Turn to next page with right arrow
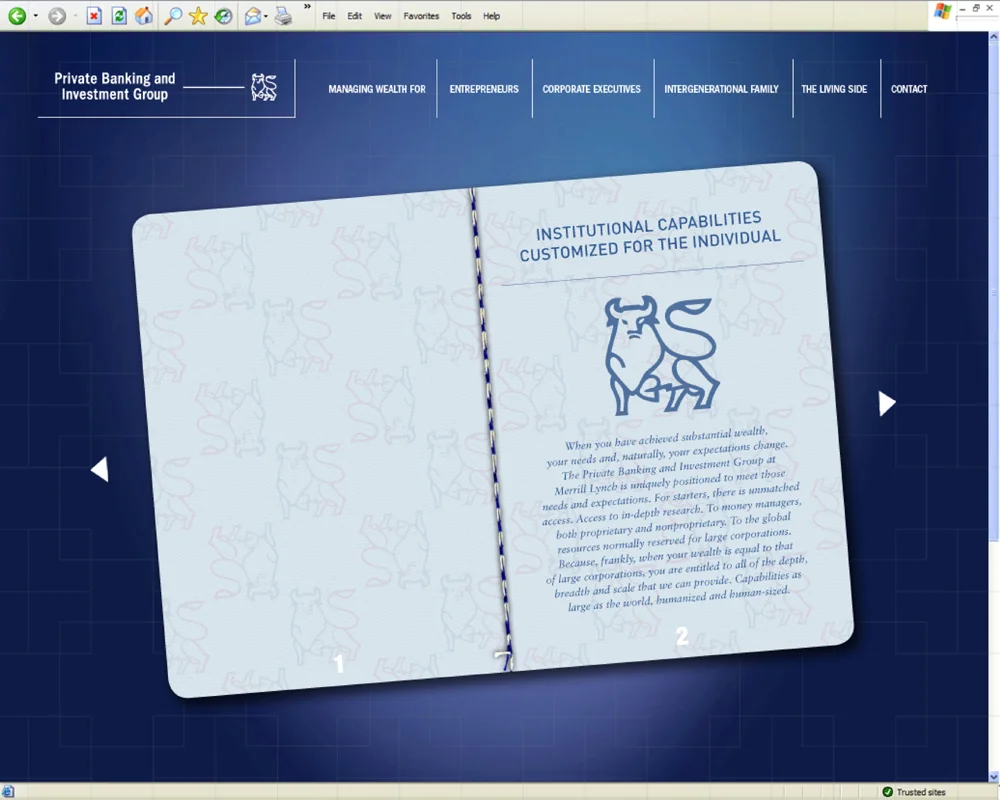 (887, 403)
